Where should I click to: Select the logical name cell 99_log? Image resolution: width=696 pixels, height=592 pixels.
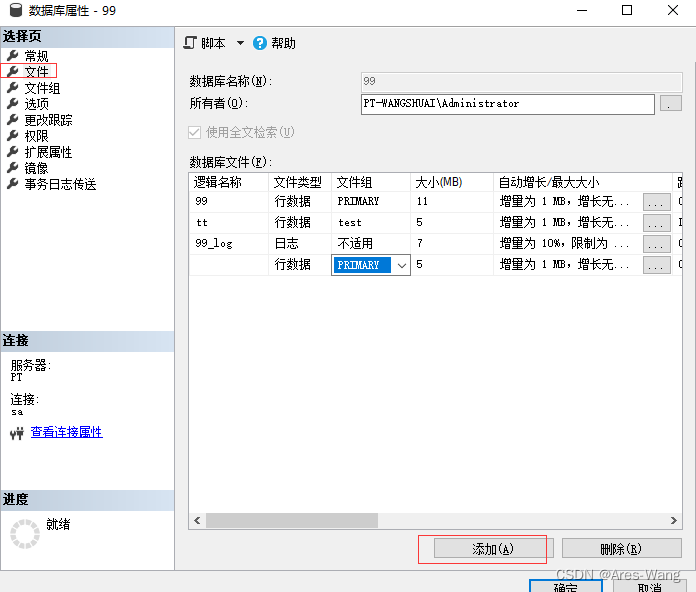(x=229, y=243)
